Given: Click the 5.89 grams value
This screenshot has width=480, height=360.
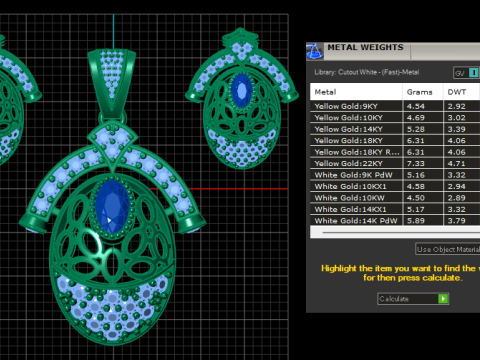Looking at the screenshot, I should tap(416, 221).
